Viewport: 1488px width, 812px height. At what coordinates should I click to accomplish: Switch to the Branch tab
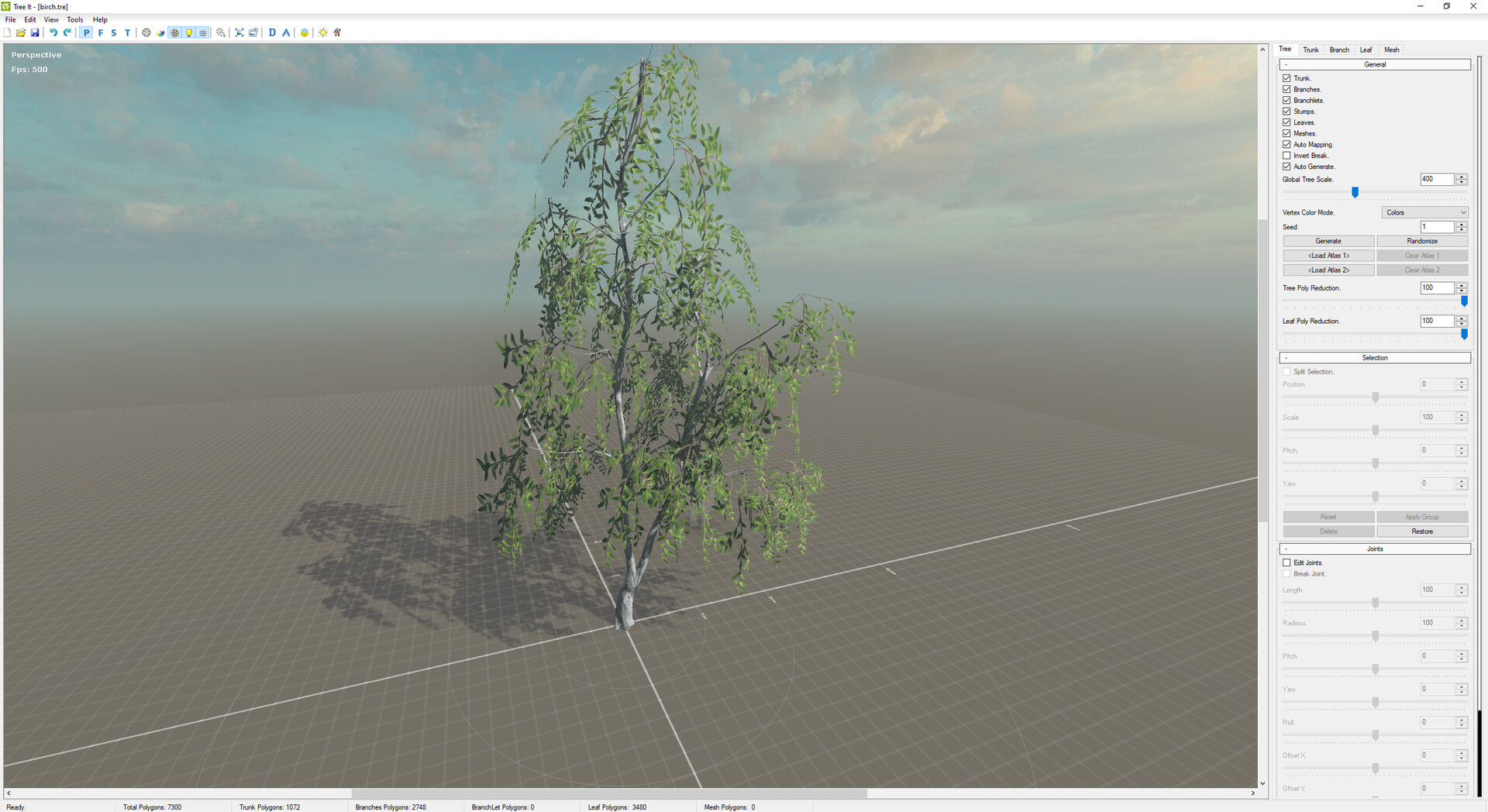[1339, 50]
